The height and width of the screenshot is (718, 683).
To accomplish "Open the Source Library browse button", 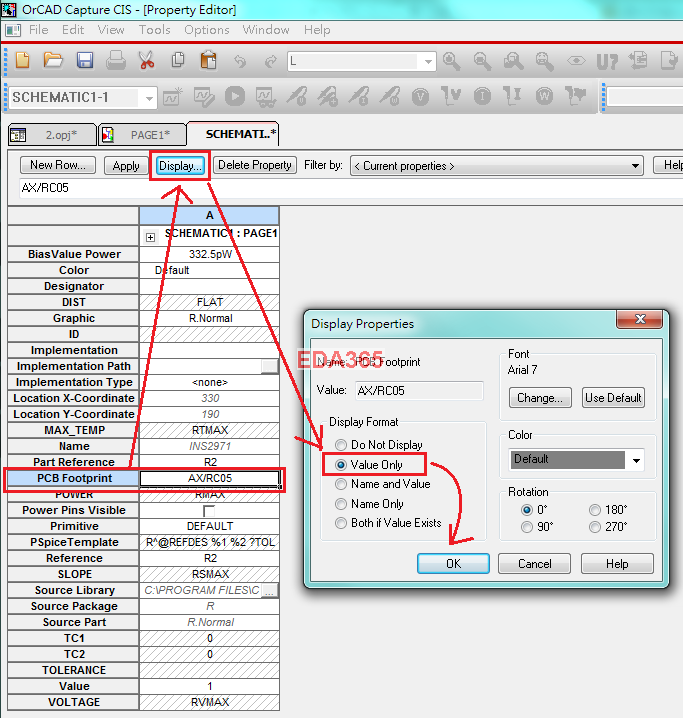I will (270, 591).
